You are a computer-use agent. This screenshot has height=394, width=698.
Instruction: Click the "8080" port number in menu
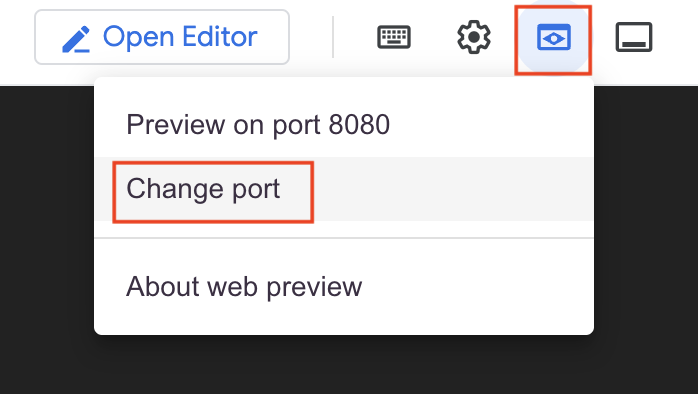point(359,124)
